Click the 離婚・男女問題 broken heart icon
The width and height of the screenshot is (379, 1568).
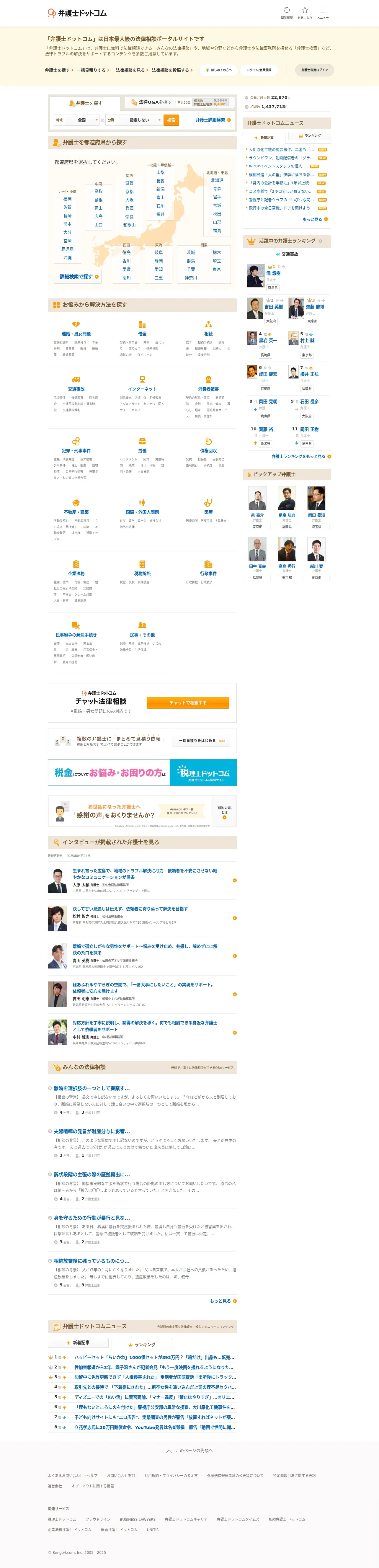76,324
